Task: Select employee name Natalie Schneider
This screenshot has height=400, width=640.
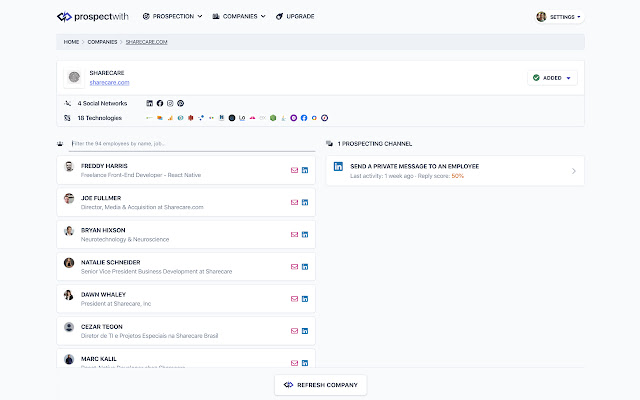Action: tap(111, 262)
